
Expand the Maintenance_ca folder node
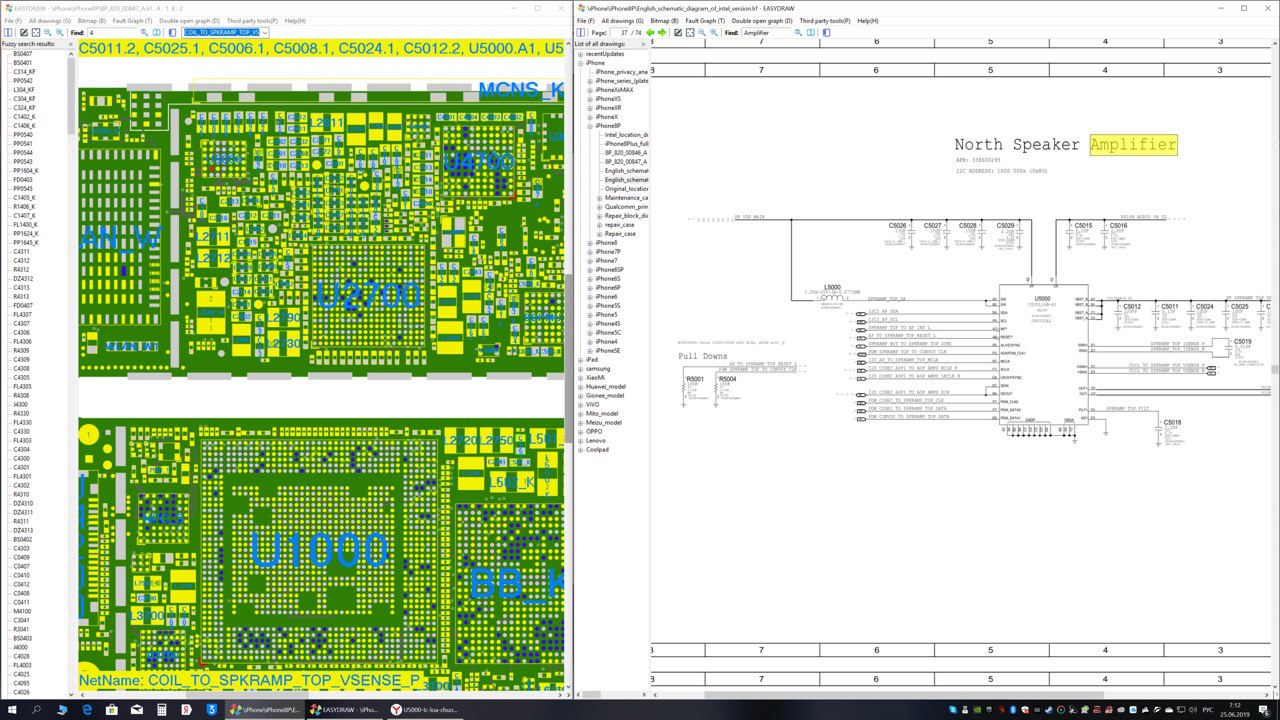[x=599, y=198]
